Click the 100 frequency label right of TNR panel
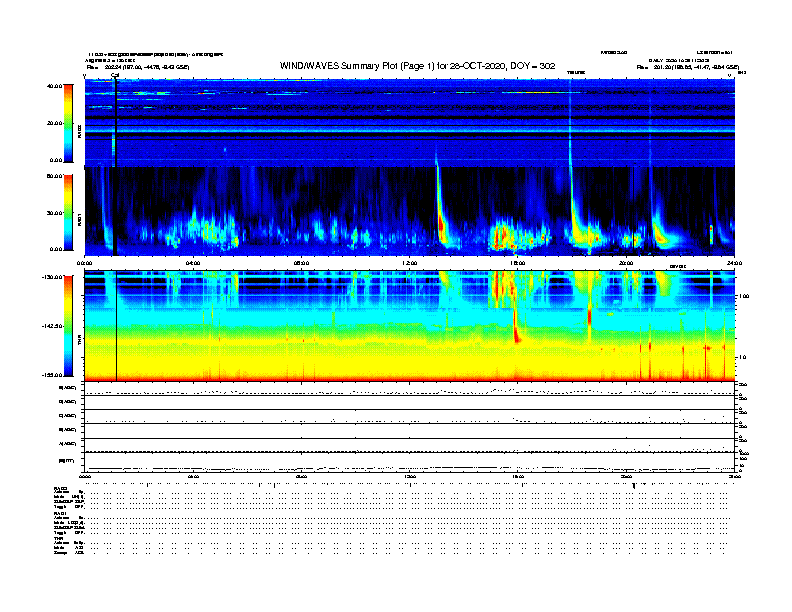Screen dimensions: 792x612 coord(744,296)
